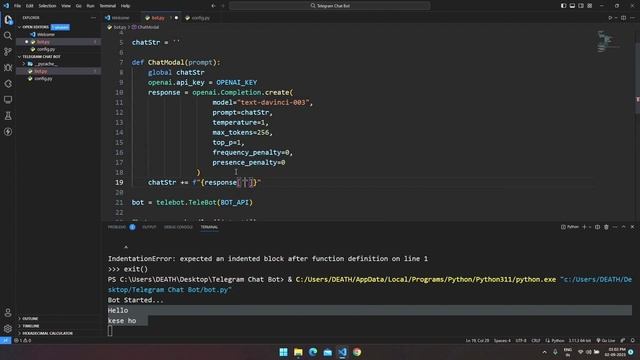Open the Edit menu
640x360 pixels.
[x=30, y=6]
